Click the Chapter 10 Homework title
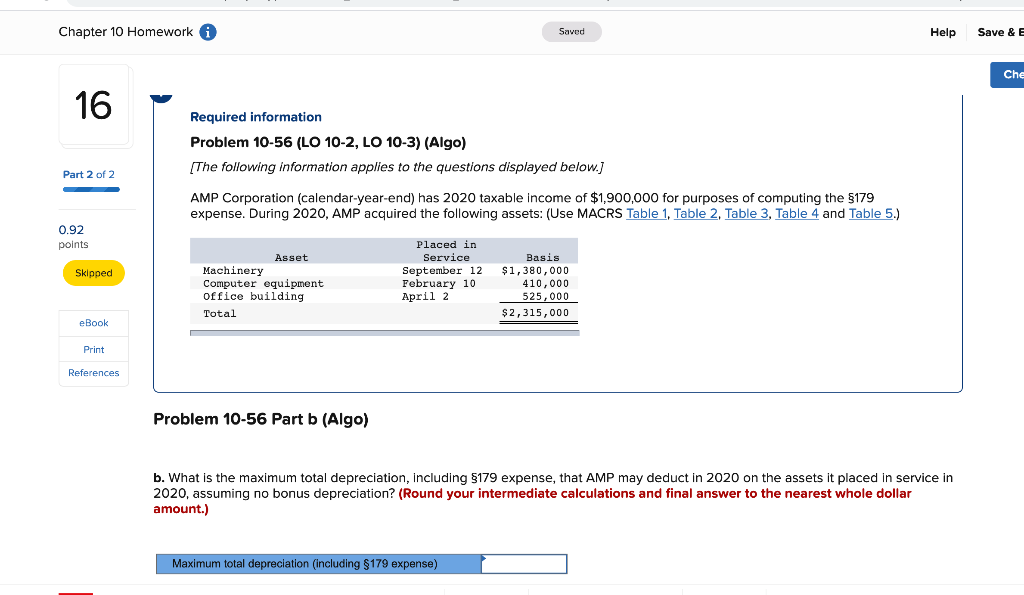This screenshot has width=1024, height=595. (x=125, y=32)
